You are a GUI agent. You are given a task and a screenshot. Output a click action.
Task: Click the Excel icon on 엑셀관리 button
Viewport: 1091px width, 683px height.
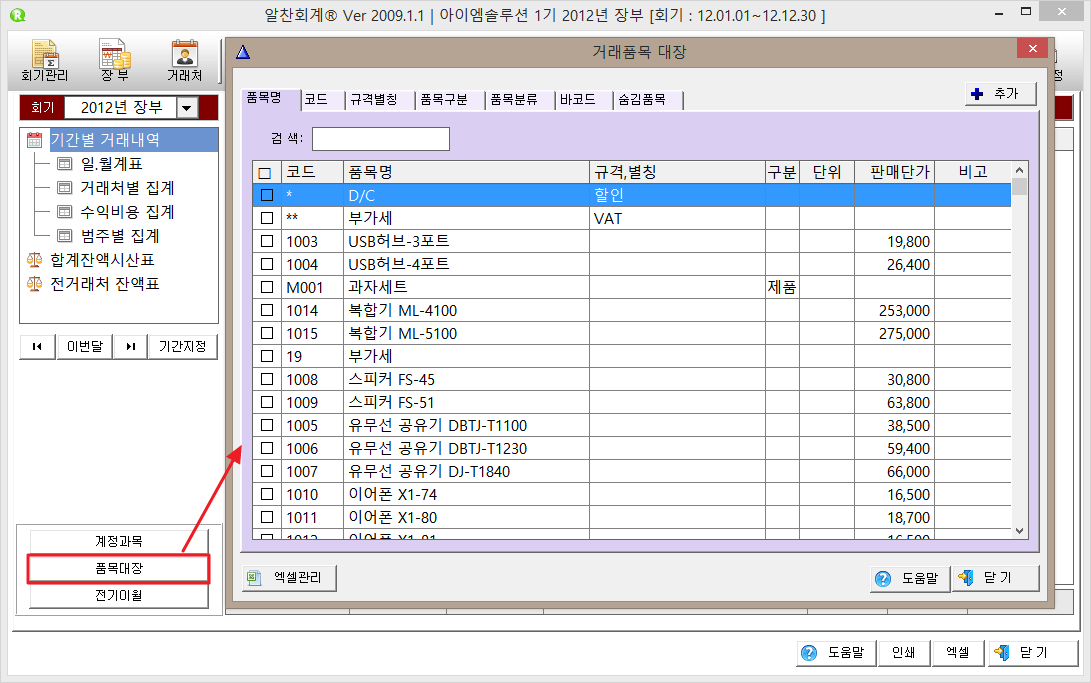tap(255, 577)
